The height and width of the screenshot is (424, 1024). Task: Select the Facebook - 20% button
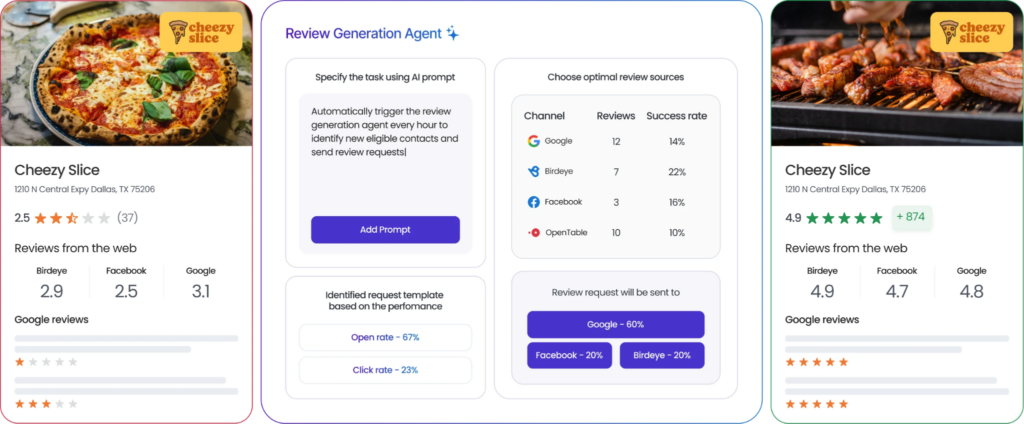point(569,355)
